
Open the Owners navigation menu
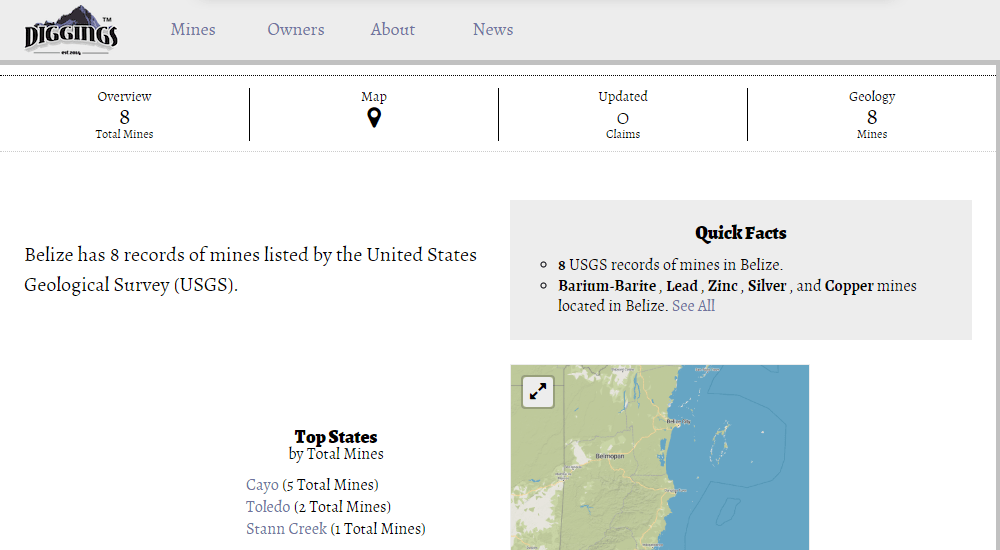(x=296, y=30)
